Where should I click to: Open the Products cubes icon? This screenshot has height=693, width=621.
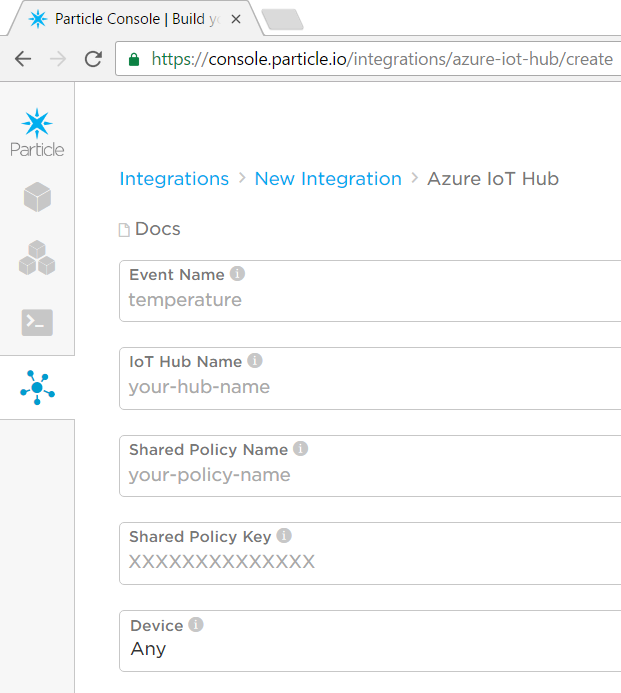37,258
